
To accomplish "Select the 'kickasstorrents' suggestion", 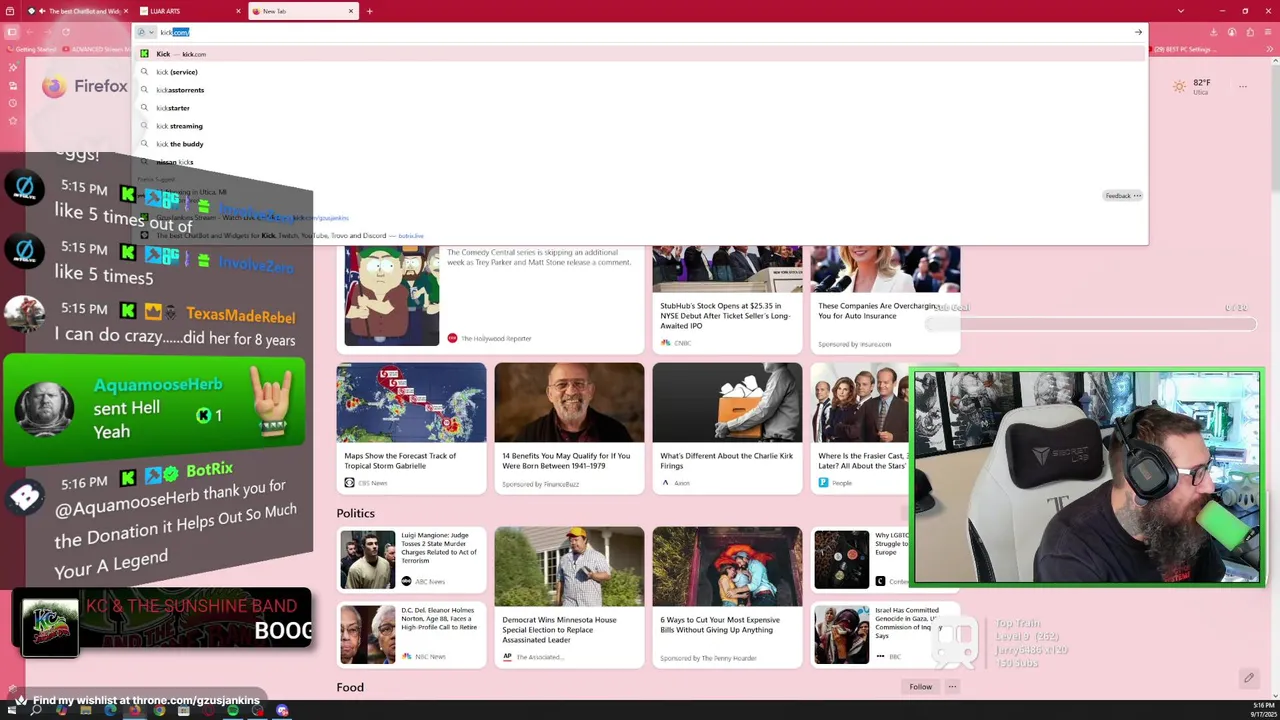I will click(640, 90).
